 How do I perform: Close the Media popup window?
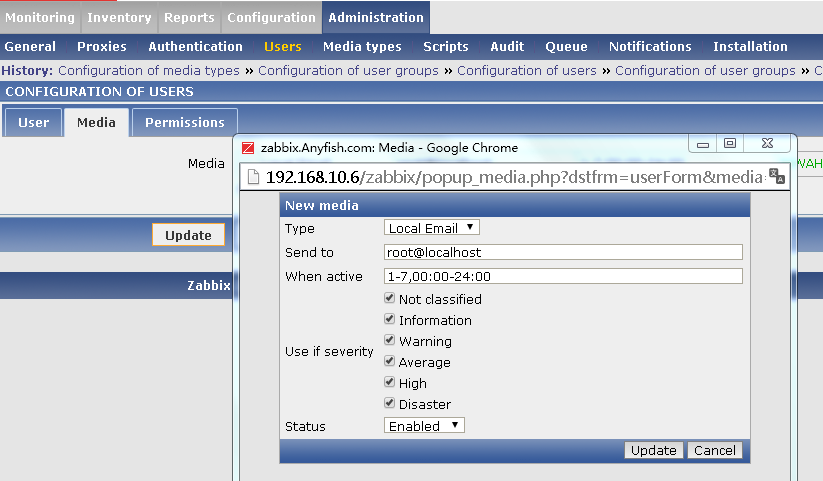pos(767,143)
